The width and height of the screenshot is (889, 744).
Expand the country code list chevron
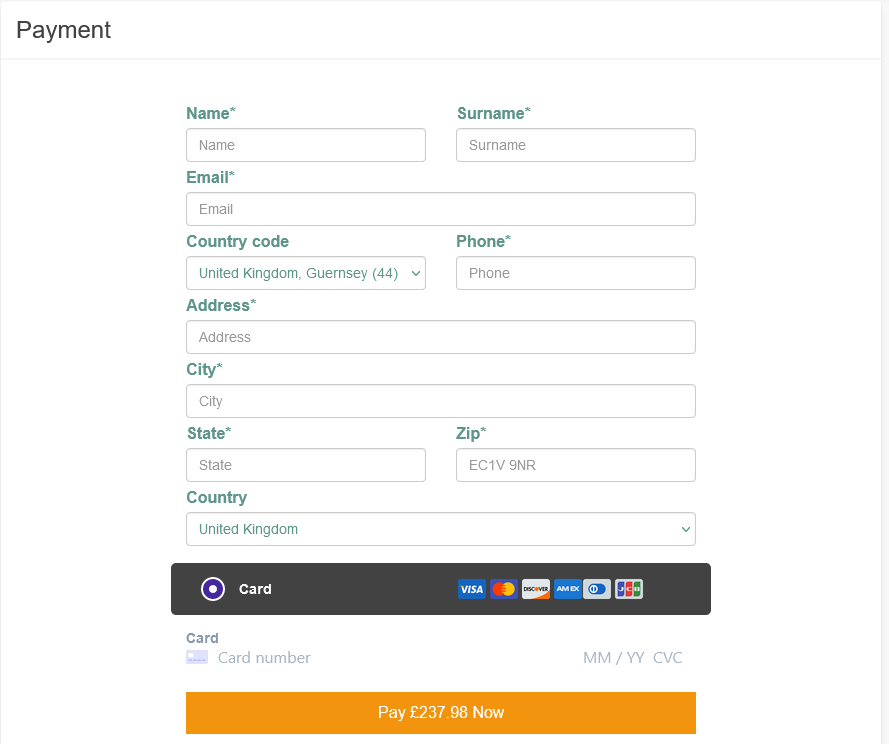[415, 272]
